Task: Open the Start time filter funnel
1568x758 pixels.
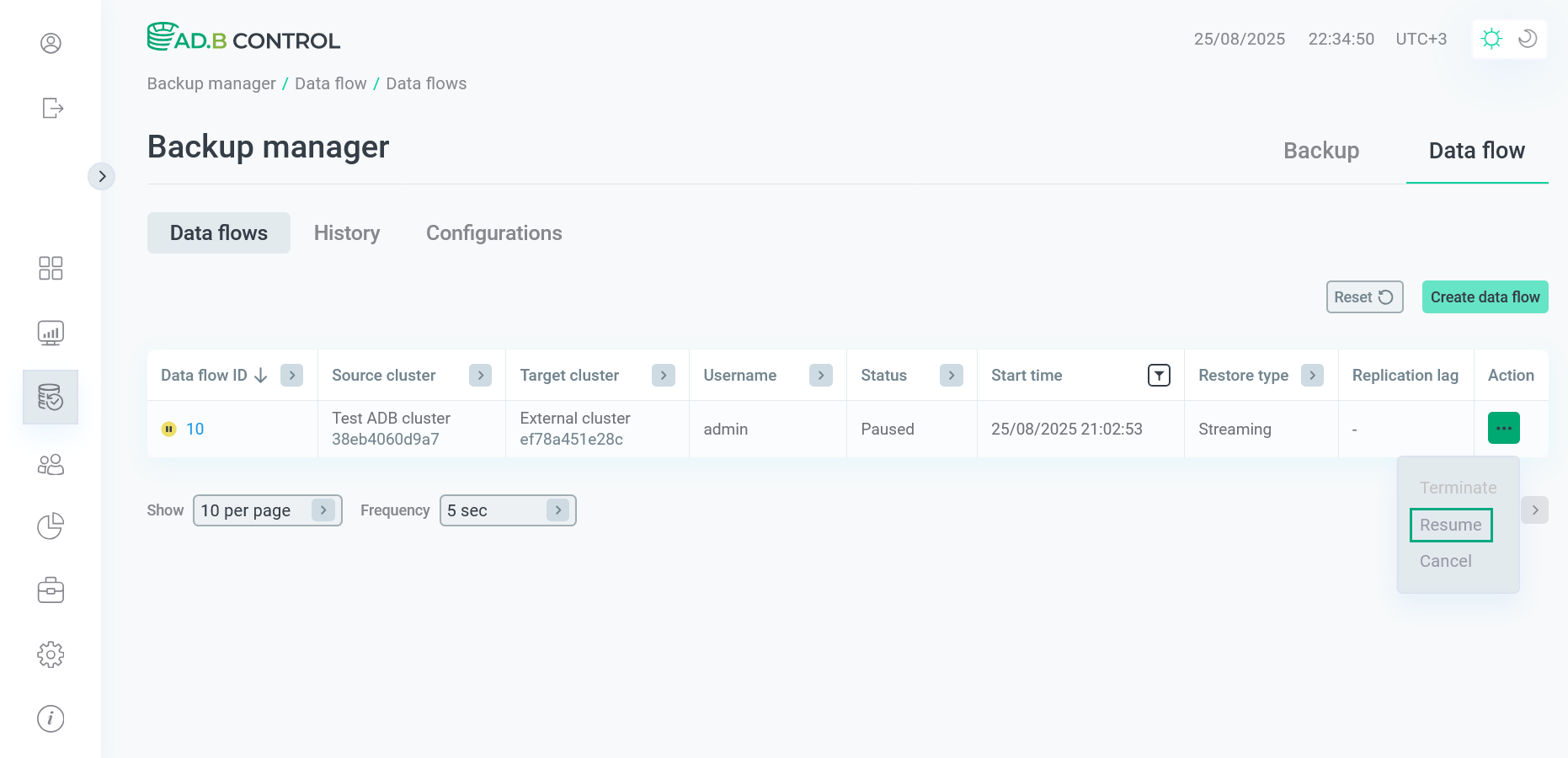Action: 1160,375
